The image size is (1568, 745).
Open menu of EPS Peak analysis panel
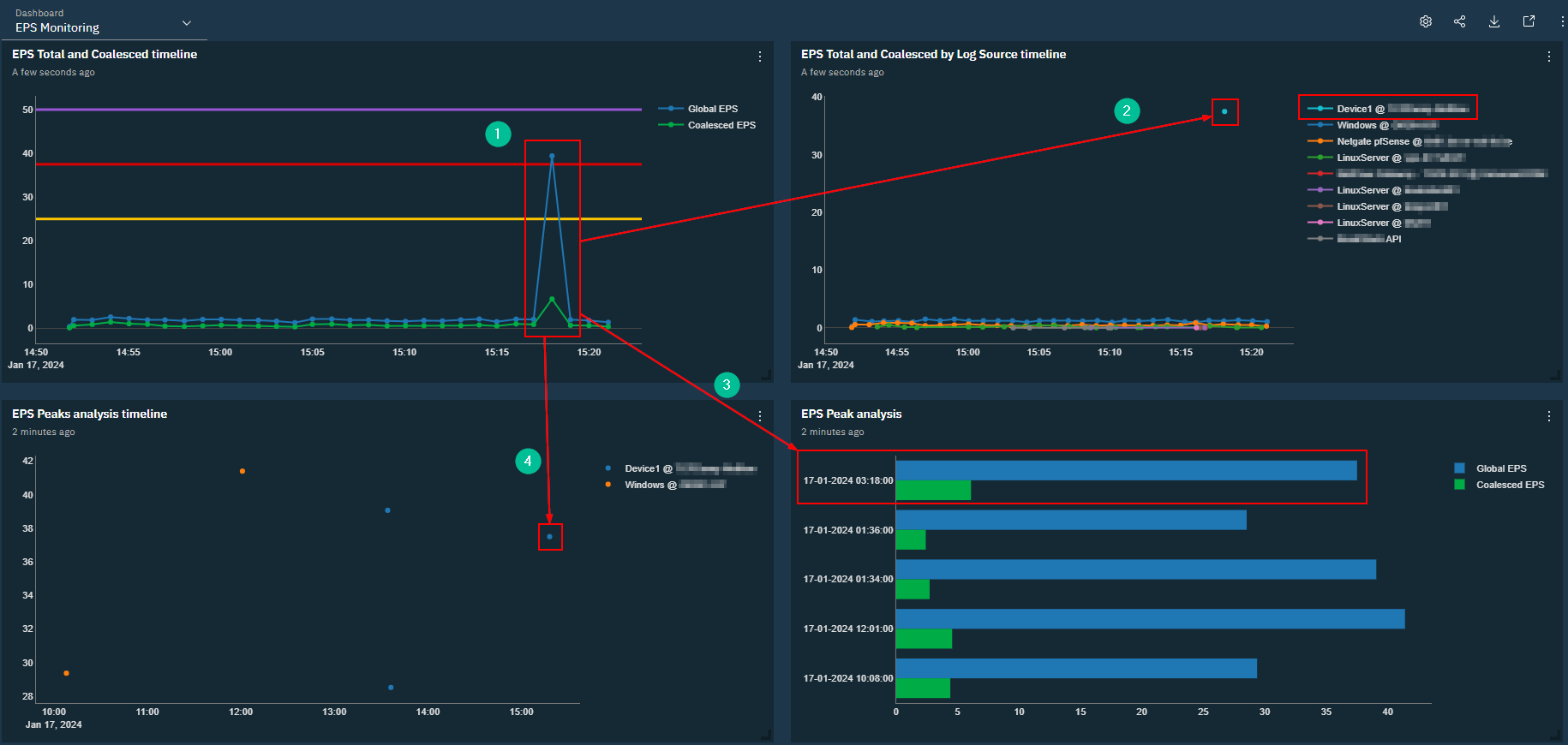point(1549,416)
